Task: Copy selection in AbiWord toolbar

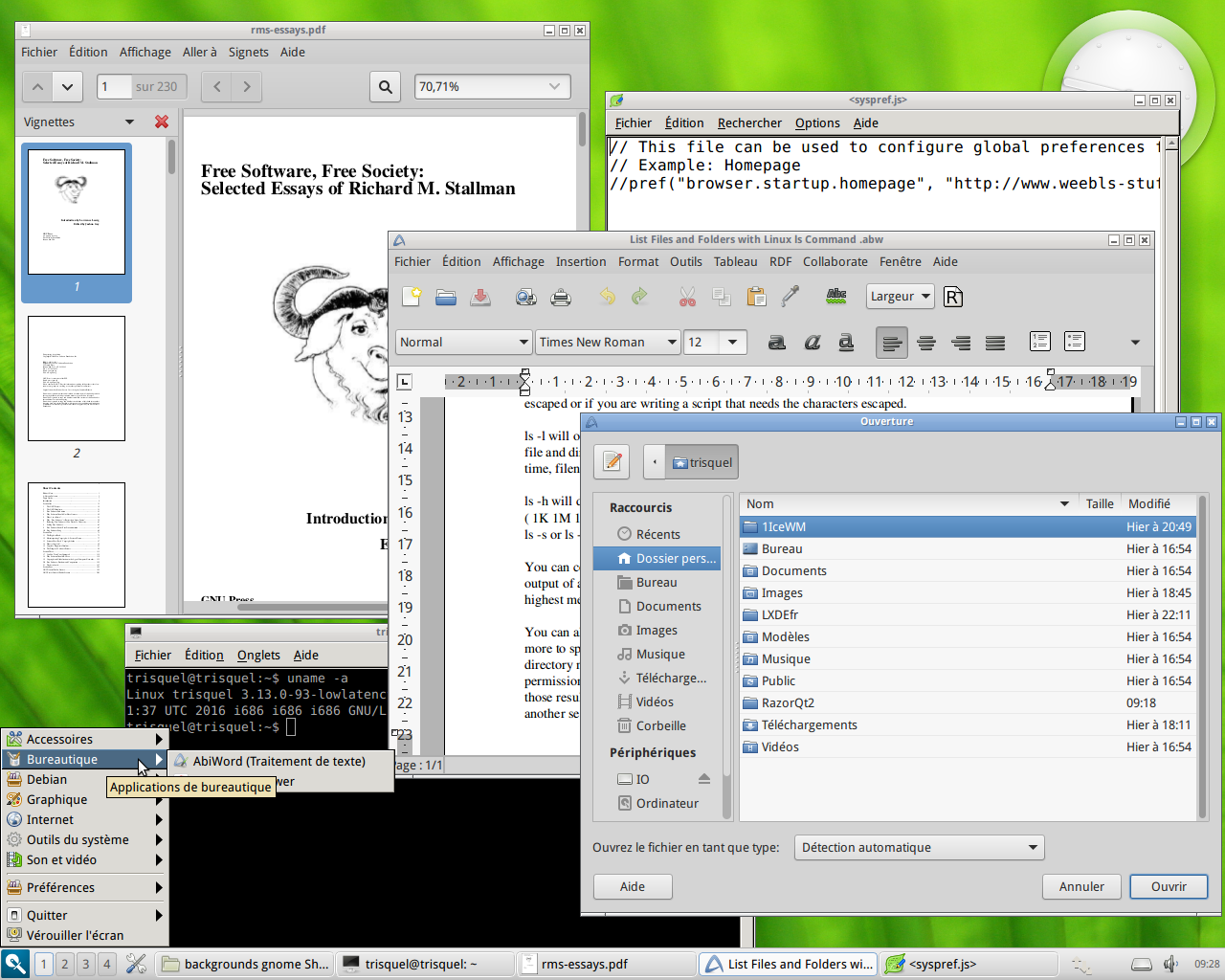Action: 722,297
